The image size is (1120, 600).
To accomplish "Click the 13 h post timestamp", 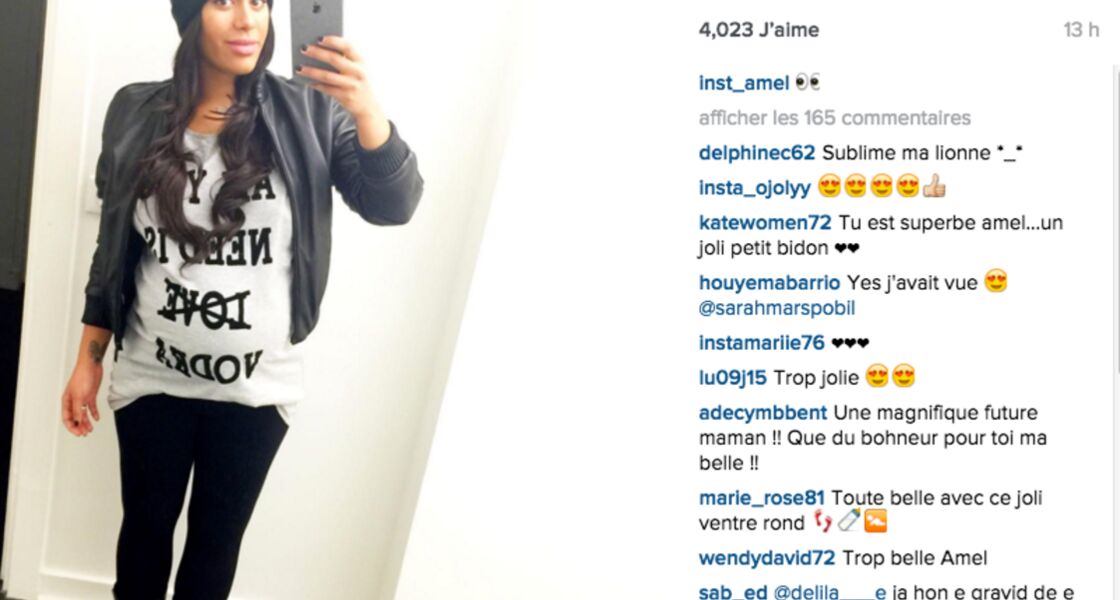I will tap(1081, 30).
